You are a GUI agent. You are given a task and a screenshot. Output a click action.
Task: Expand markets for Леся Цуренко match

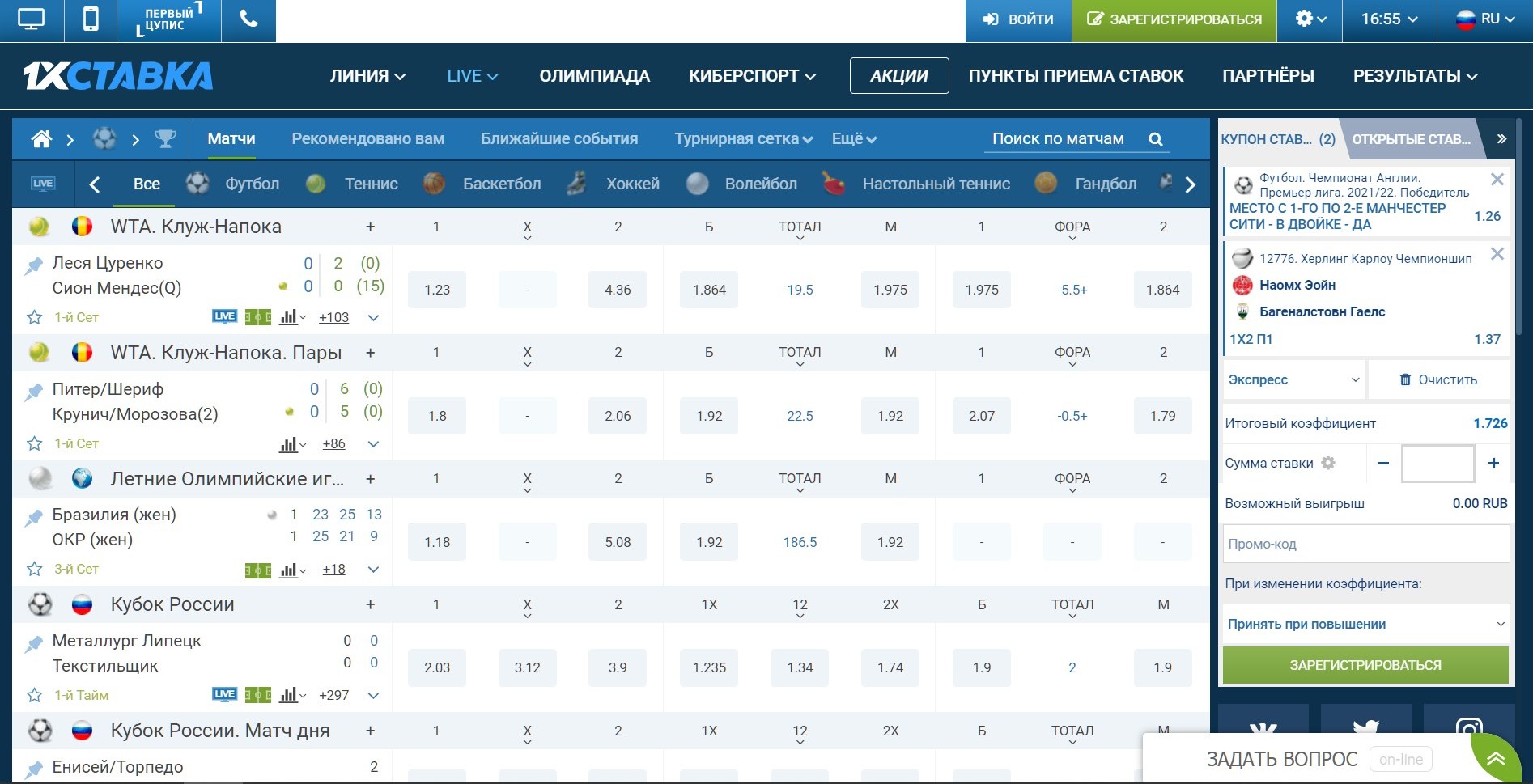coord(374,318)
